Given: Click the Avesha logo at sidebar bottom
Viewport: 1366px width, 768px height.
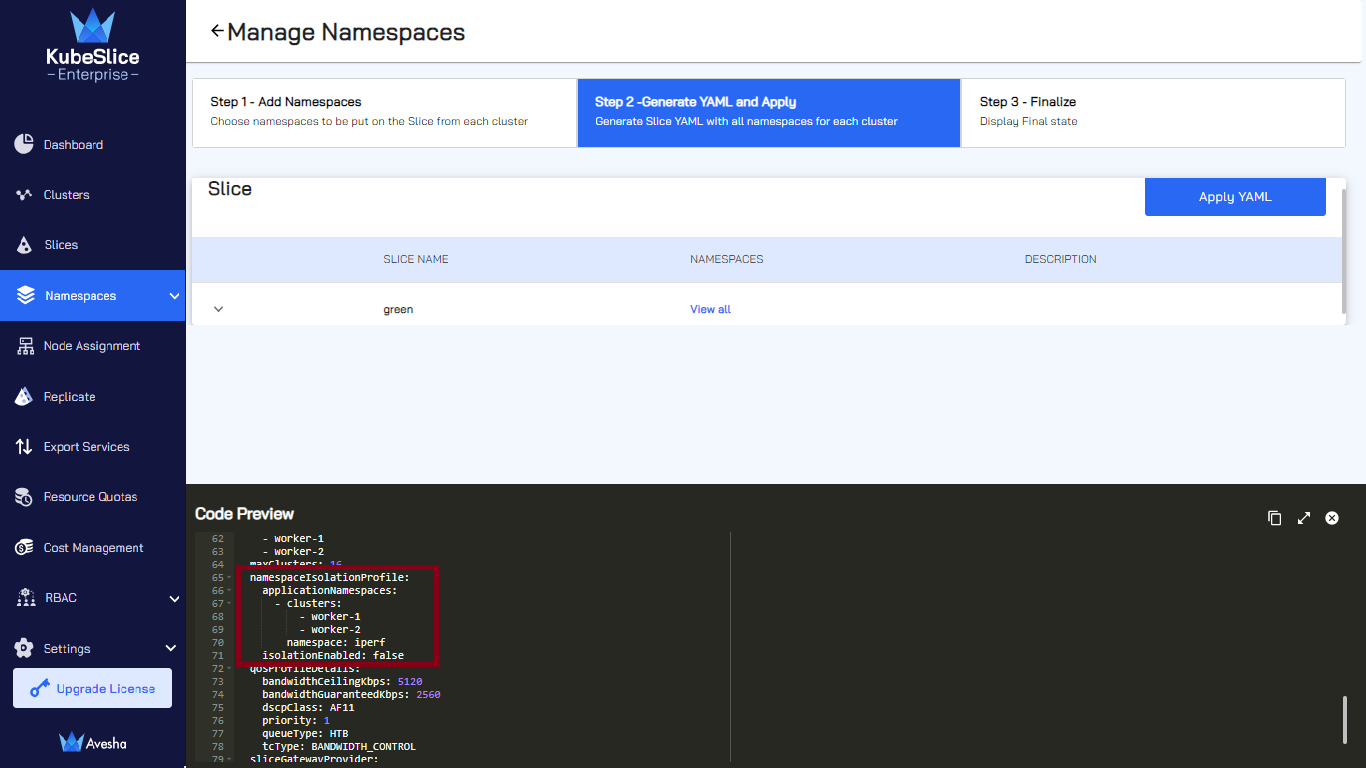Looking at the screenshot, I should (x=92, y=743).
